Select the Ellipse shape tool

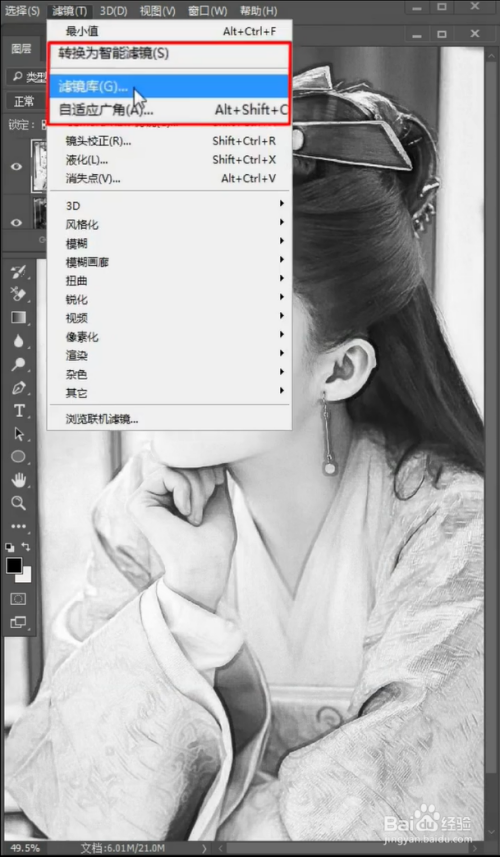click(19, 456)
